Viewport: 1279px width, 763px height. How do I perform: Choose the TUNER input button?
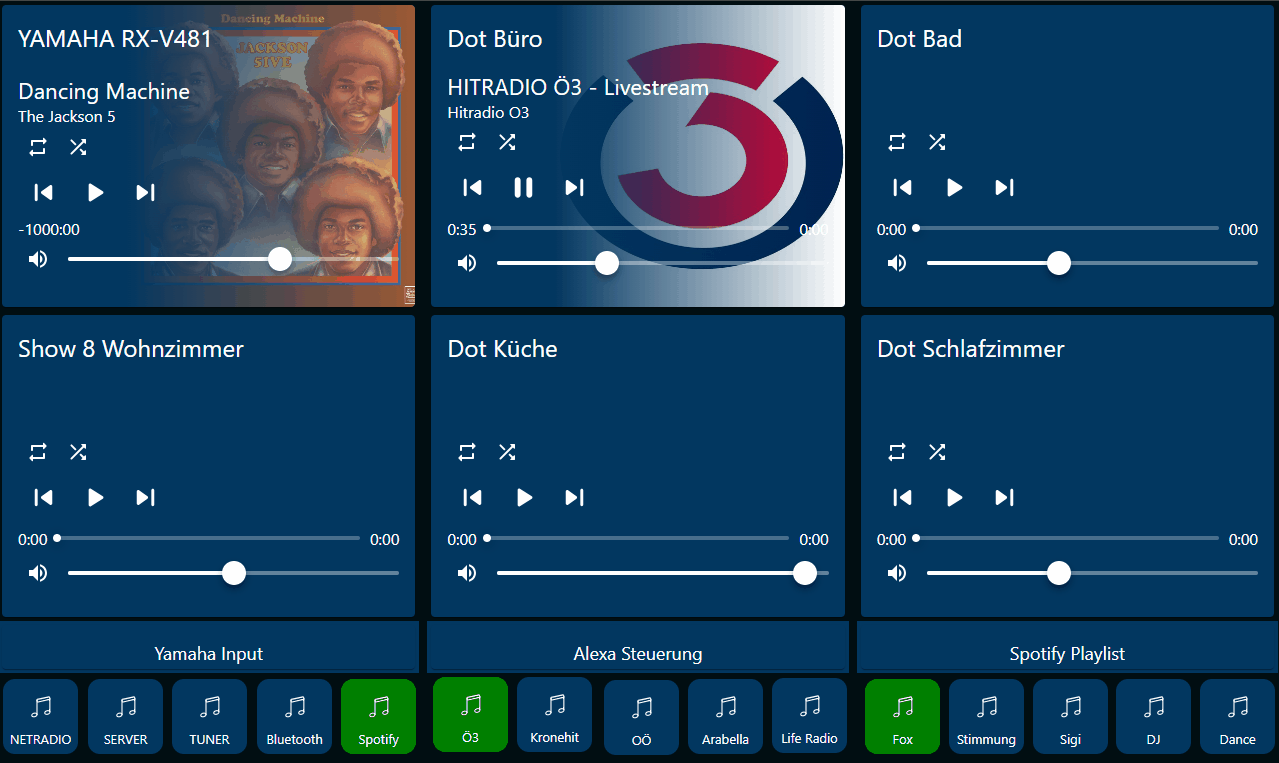click(209, 716)
